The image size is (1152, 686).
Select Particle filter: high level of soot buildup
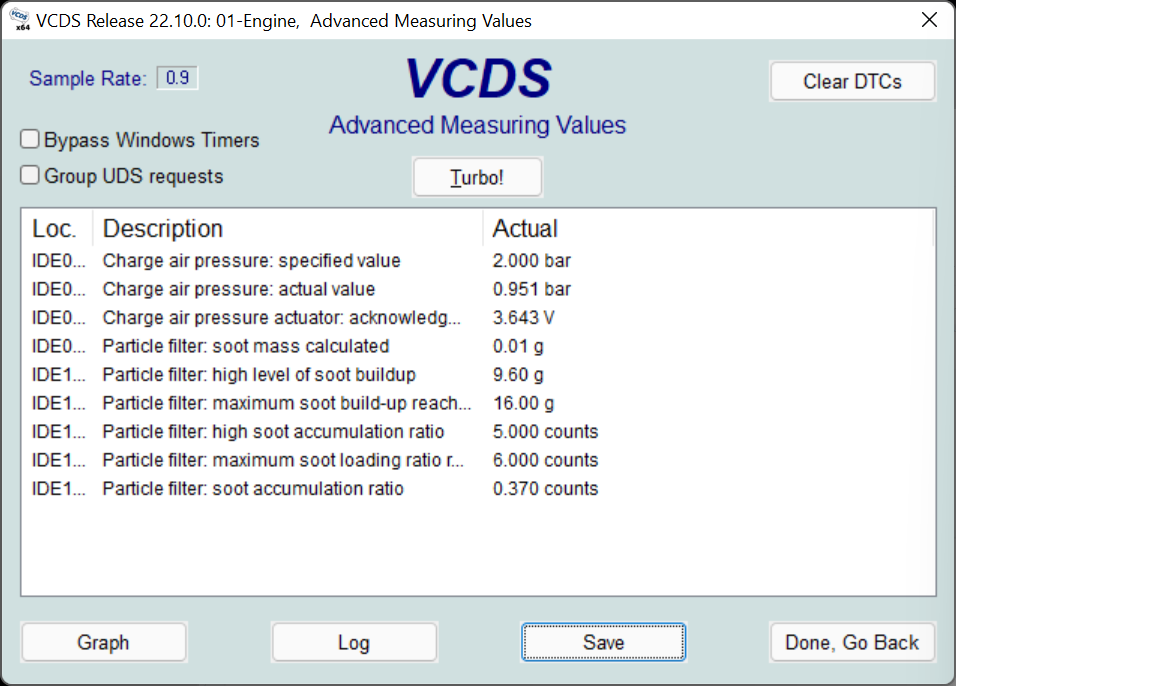coord(478,375)
